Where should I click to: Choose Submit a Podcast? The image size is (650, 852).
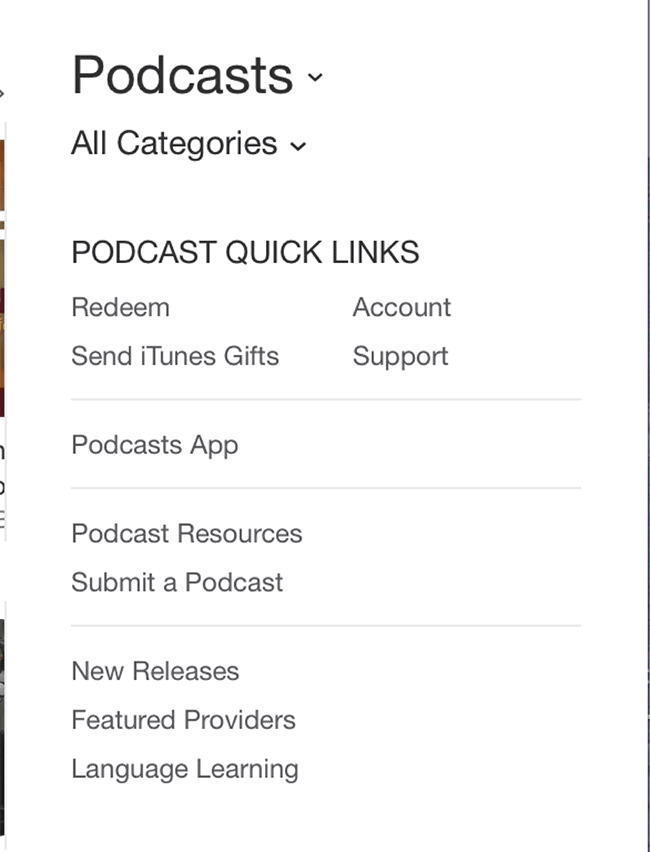pos(177,582)
